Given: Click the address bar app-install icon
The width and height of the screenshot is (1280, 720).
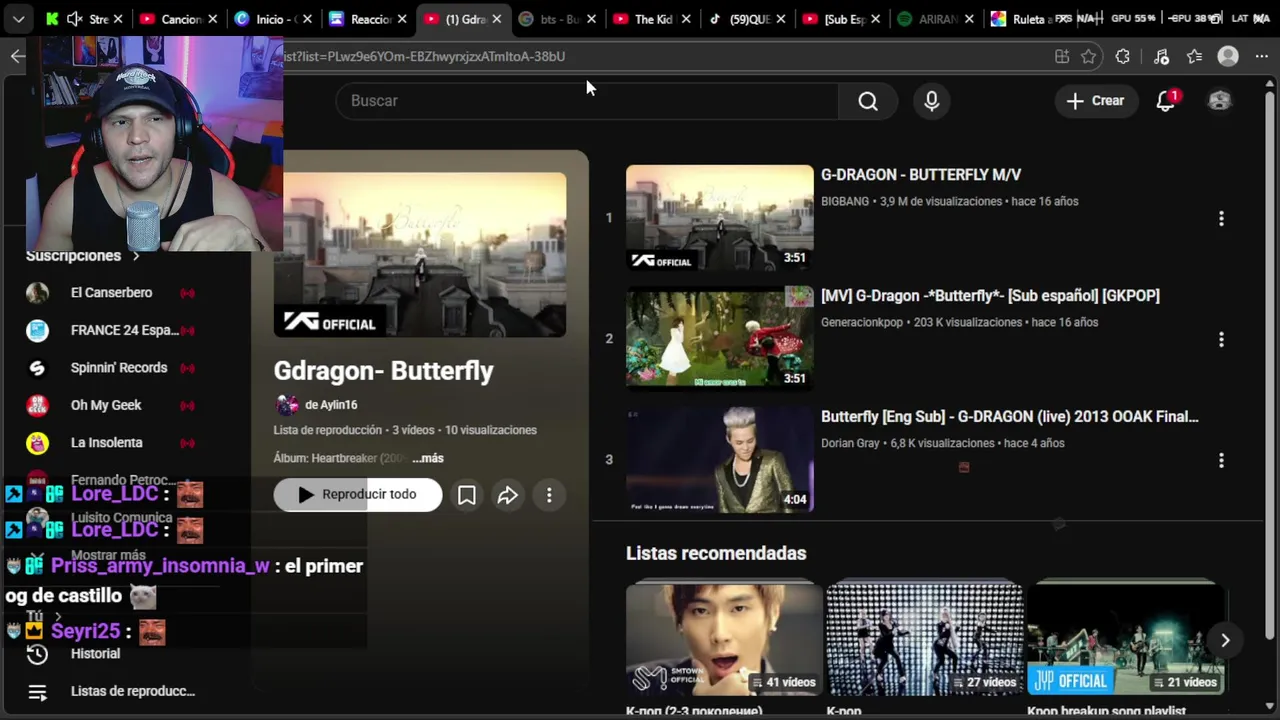Looking at the screenshot, I should 1062,57.
